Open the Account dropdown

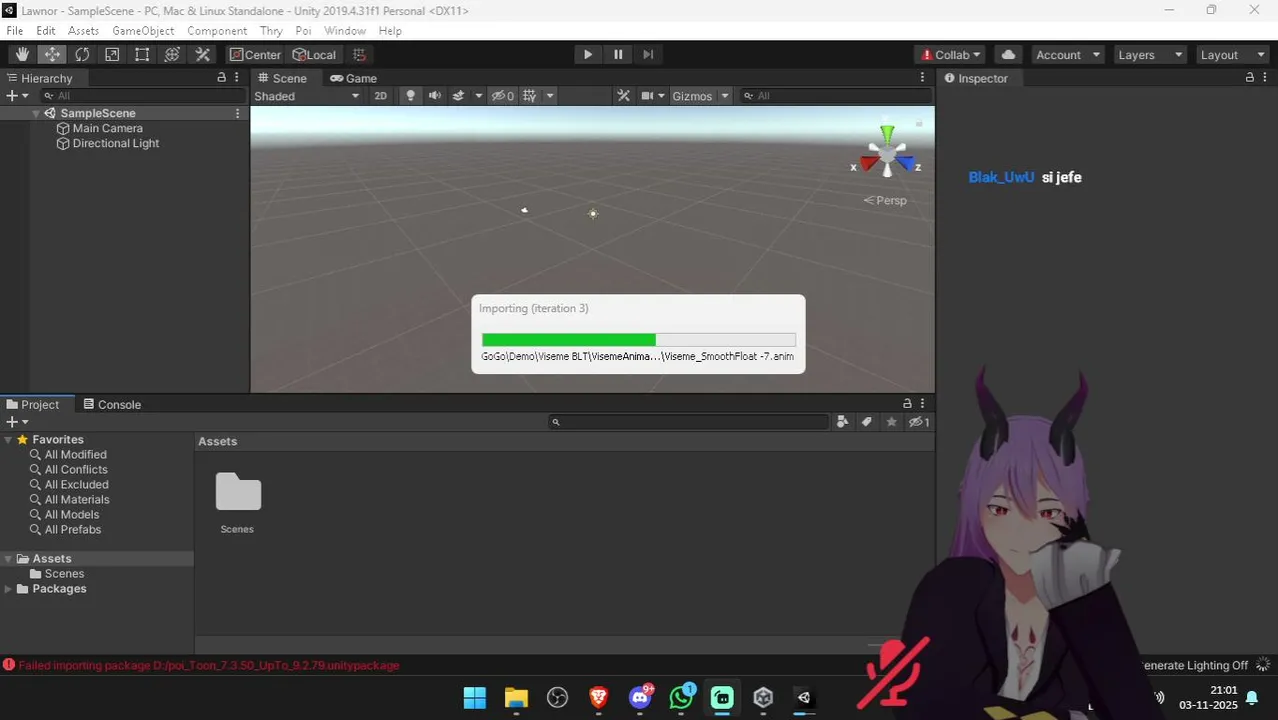click(1068, 55)
